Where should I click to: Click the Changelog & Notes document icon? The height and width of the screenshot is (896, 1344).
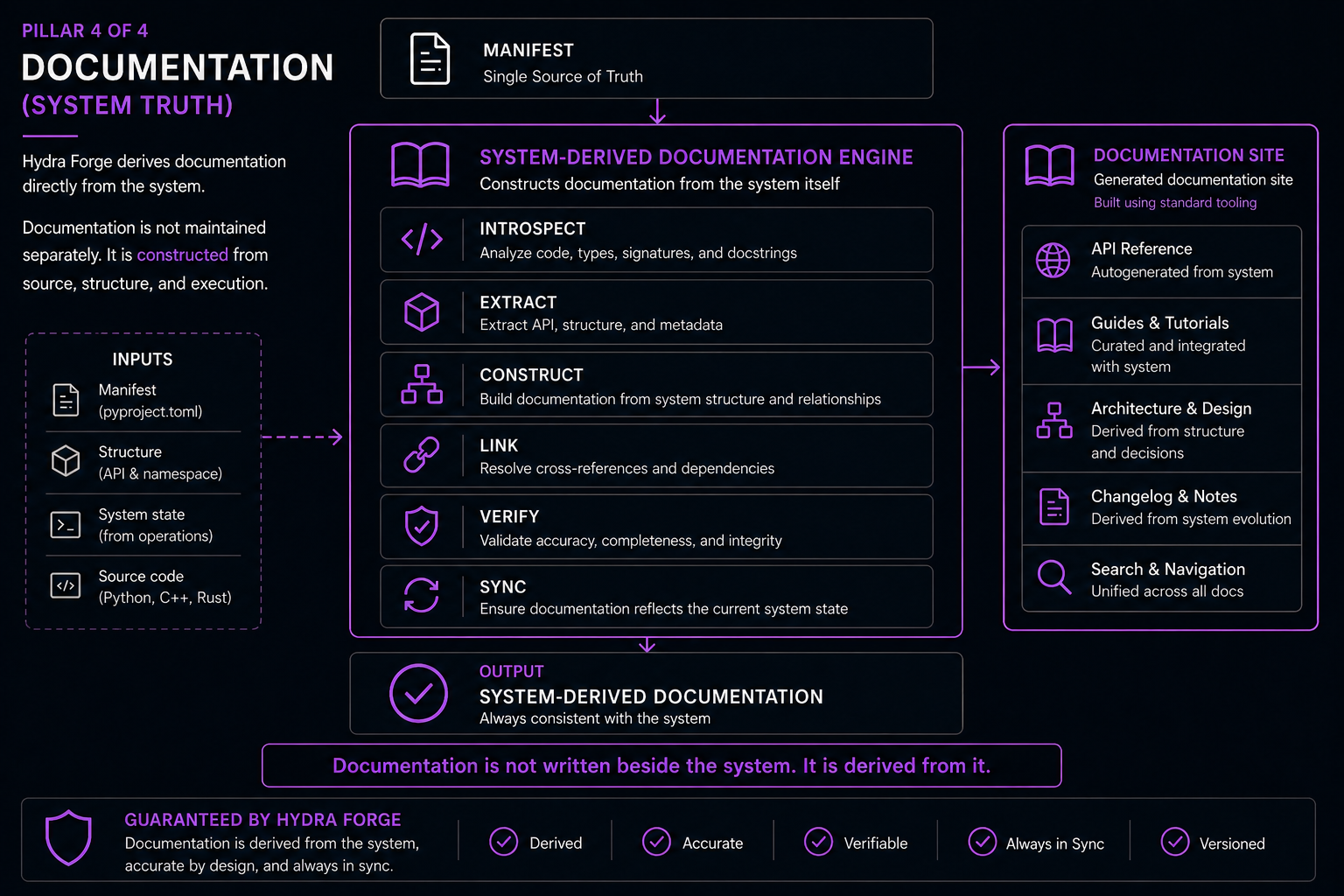coord(1054,507)
